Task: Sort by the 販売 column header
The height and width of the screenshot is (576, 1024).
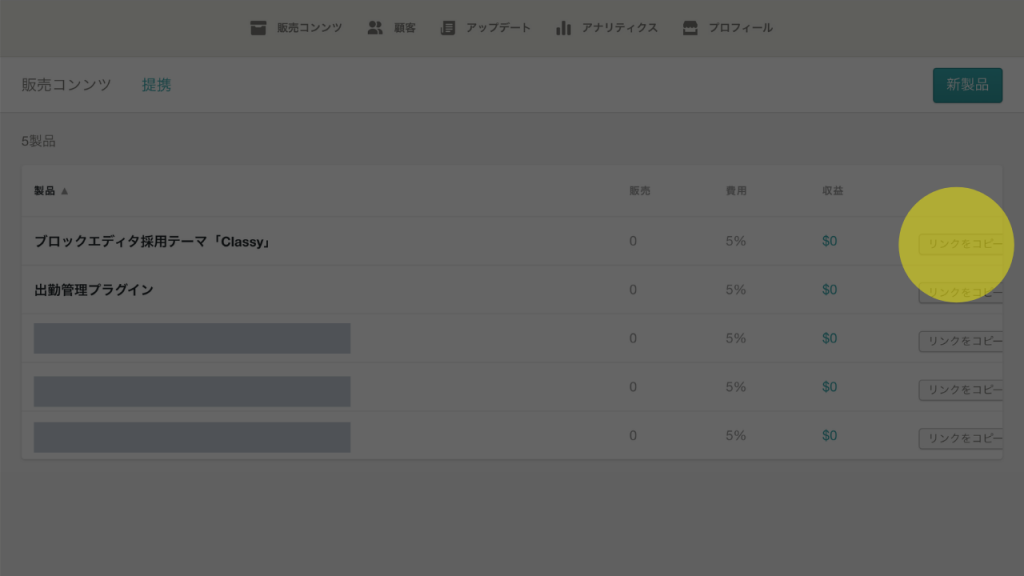Action: point(639,191)
